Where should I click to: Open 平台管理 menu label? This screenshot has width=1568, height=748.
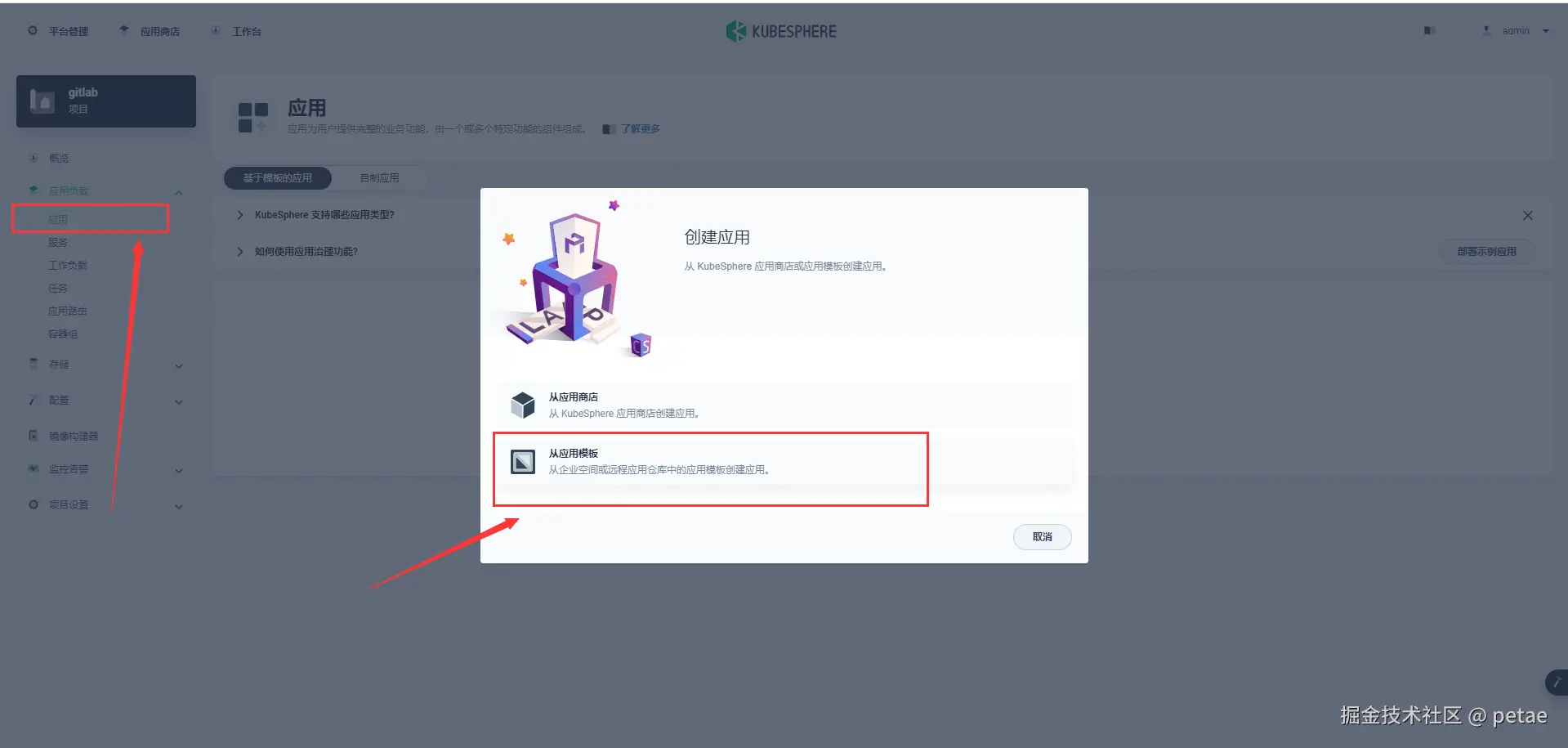tap(69, 31)
